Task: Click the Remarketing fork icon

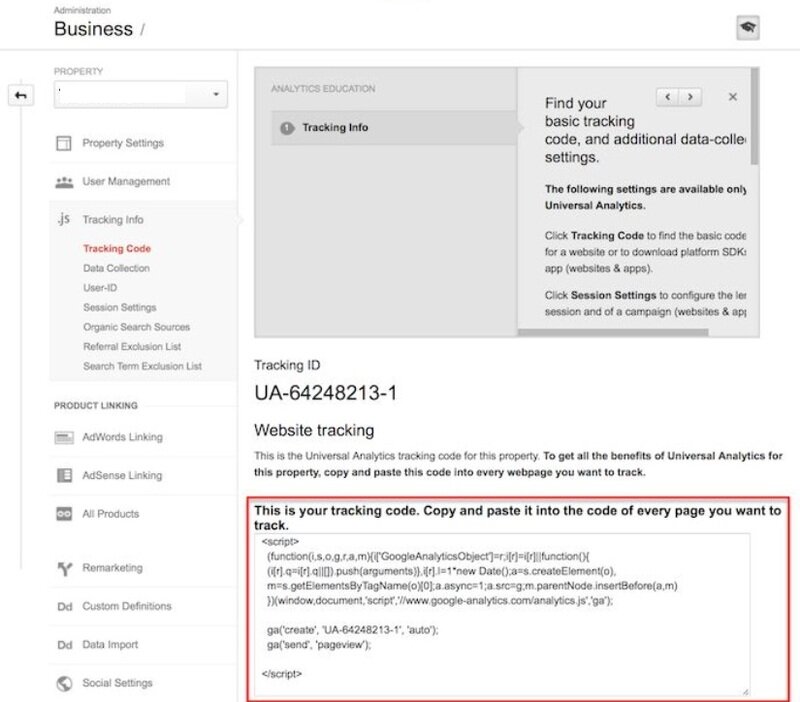Action: [64, 568]
